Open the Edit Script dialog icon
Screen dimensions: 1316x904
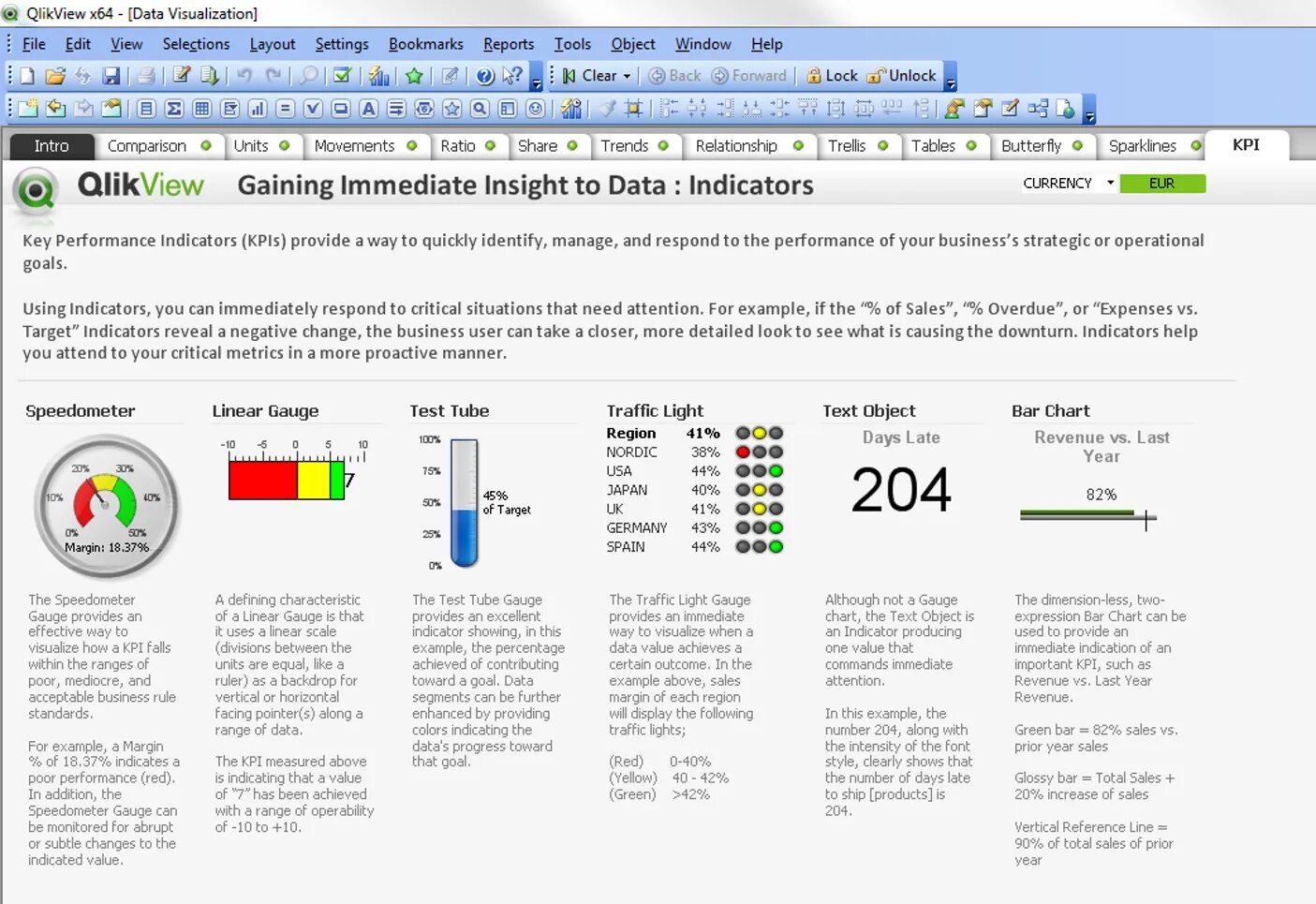click(x=182, y=76)
